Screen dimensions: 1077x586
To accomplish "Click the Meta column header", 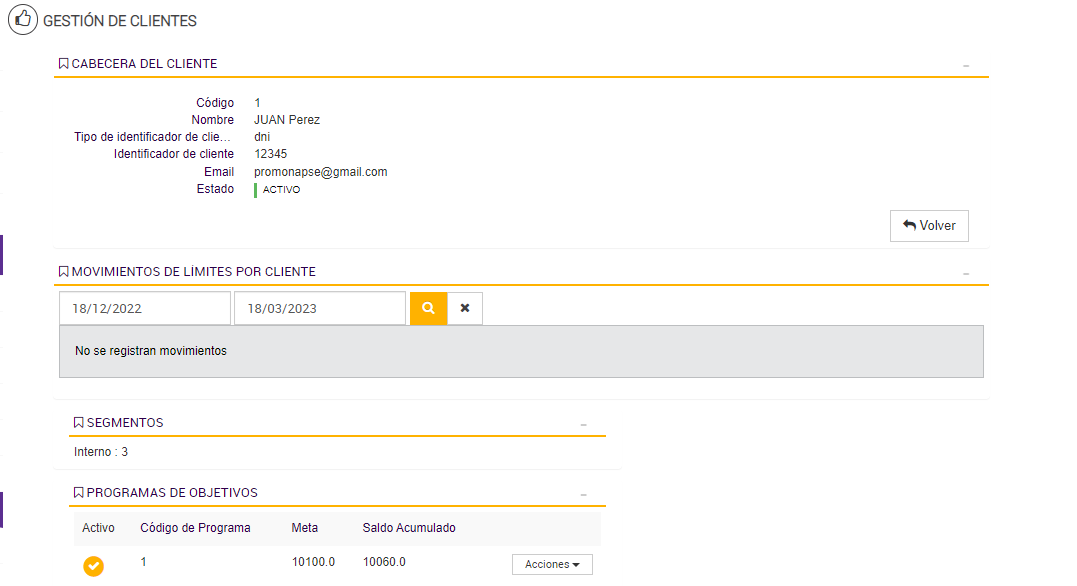I will click(305, 528).
